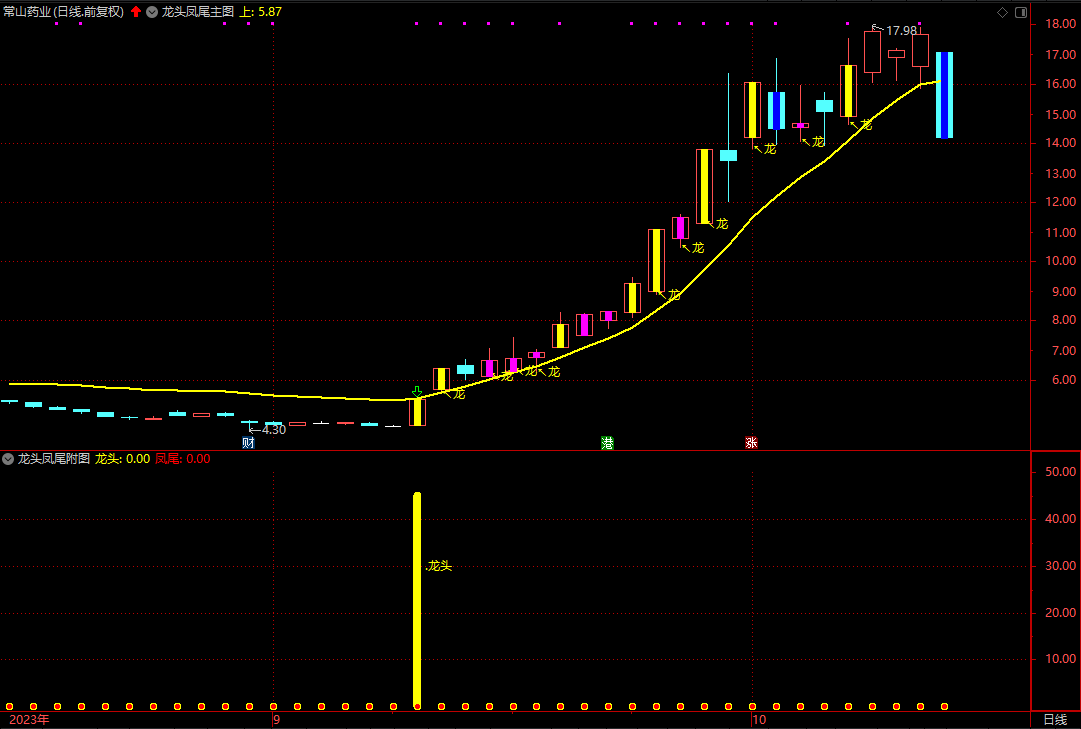
Task: Click the 2023年 date axis label
Action: coord(28,719)
